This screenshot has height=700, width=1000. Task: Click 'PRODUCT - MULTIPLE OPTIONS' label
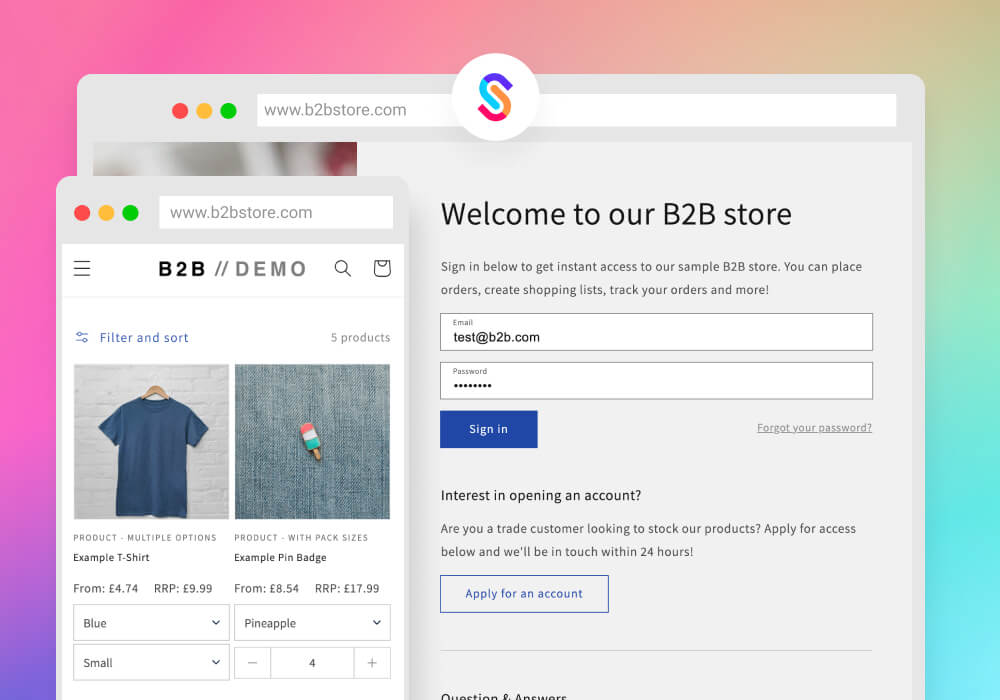[145, 537]
